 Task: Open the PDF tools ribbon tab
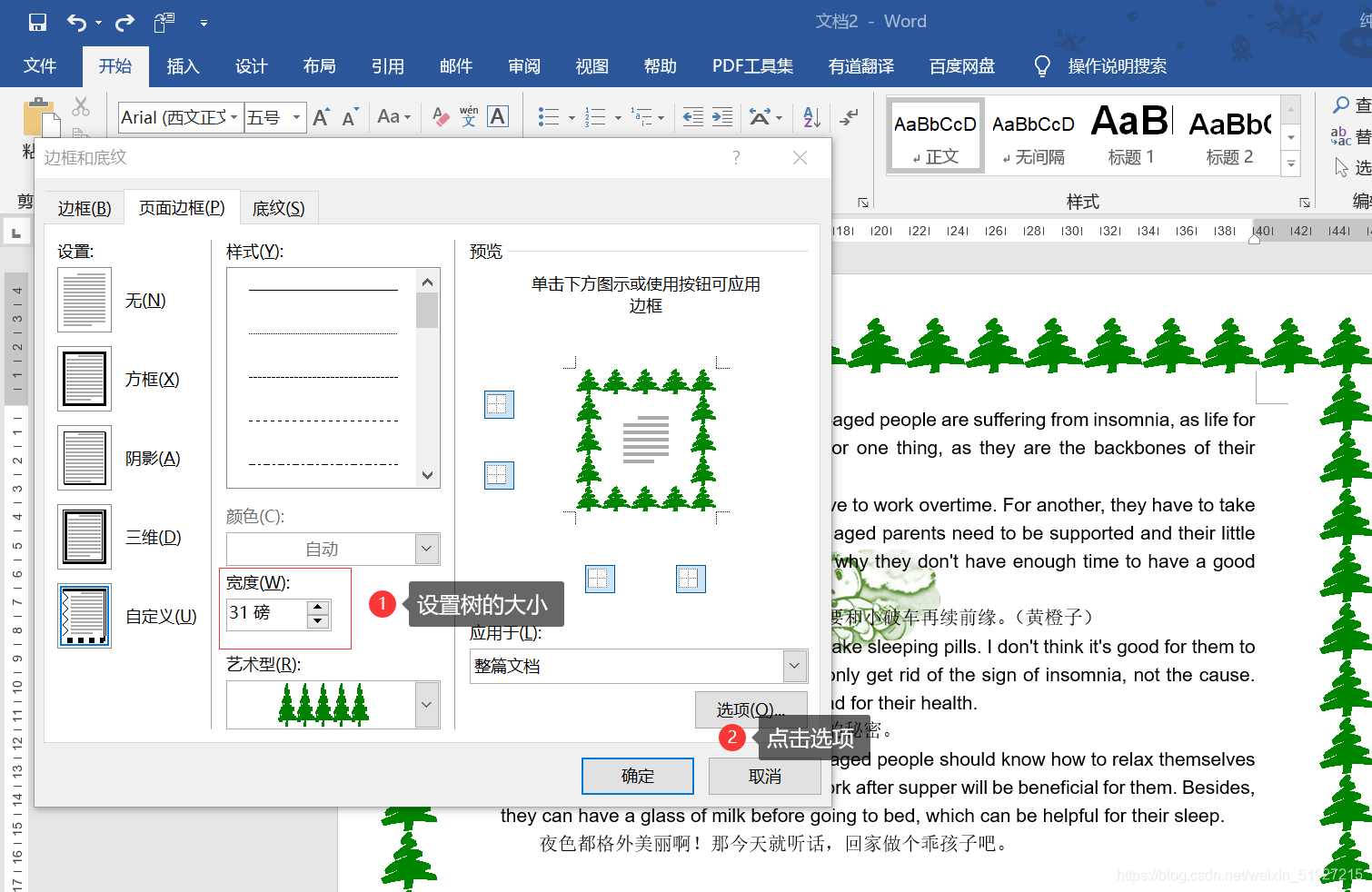pos(752,66)
